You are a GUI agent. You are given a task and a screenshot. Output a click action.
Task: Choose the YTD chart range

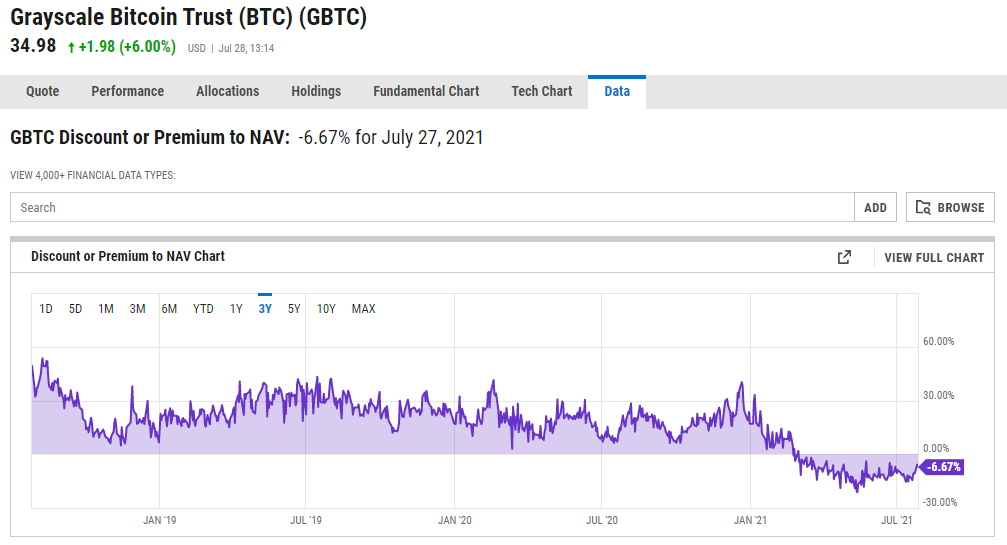point(203,309)
